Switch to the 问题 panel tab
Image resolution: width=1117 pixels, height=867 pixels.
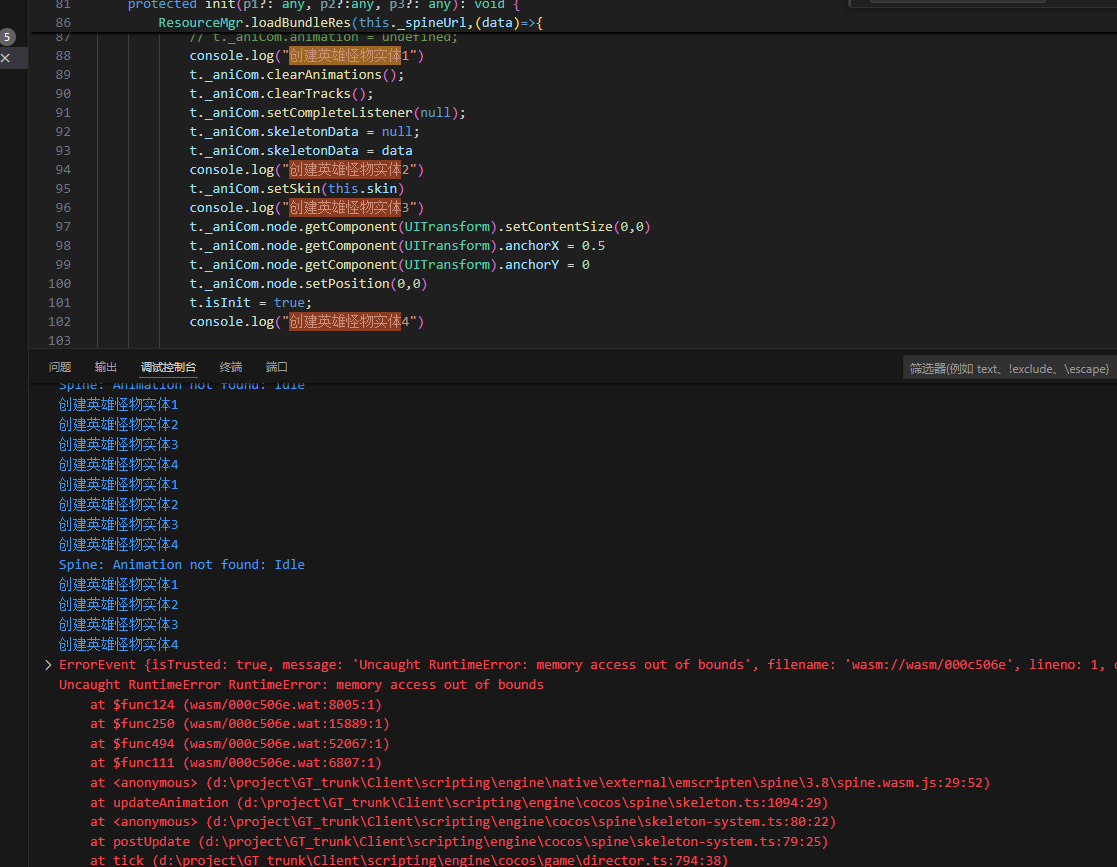pos(60,367)
